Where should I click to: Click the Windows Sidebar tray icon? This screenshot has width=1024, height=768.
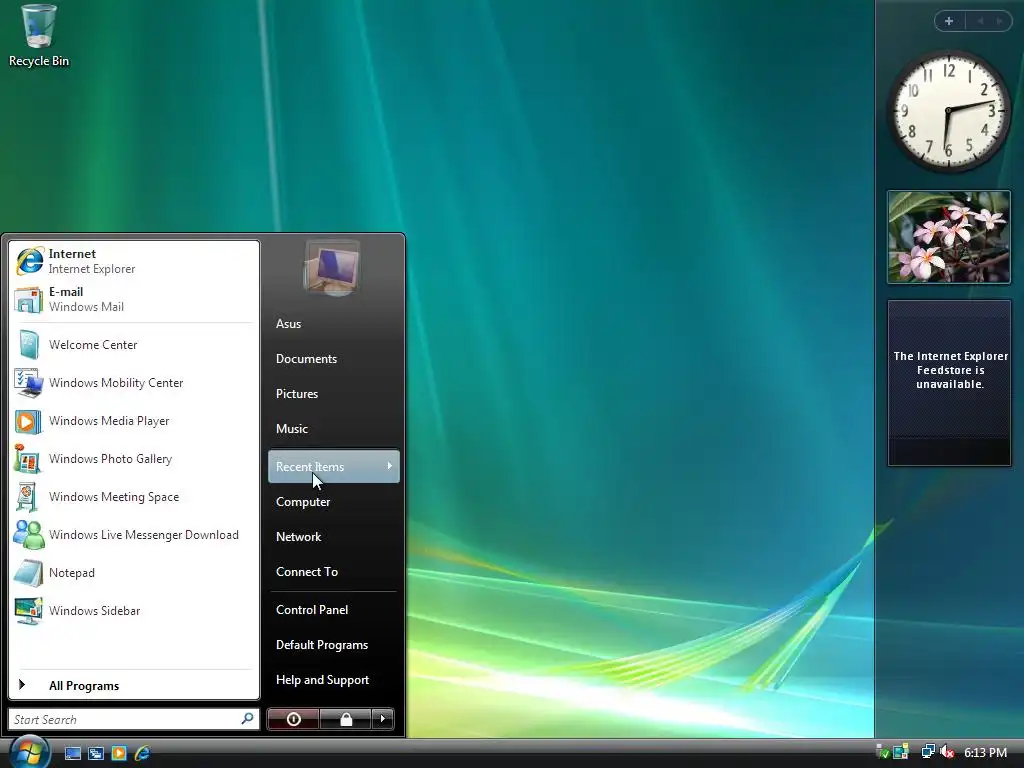pos(901,752)
